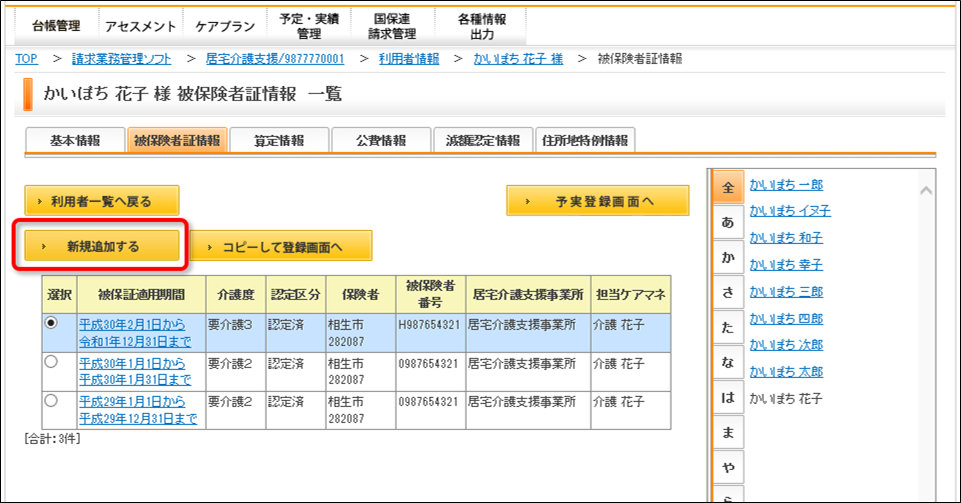Filter user list by か

pyautogui.click(x=728, y=257)
